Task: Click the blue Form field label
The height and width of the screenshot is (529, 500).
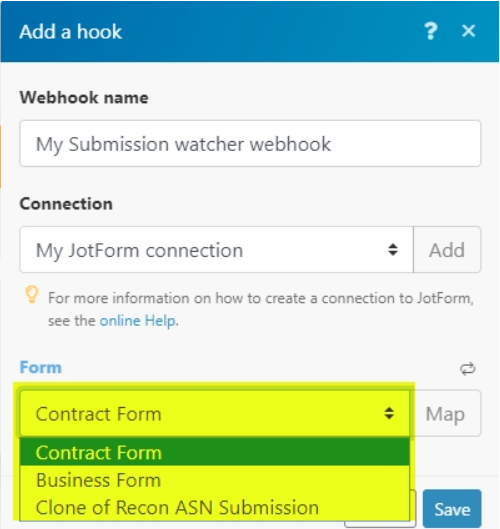Action: 41,367
